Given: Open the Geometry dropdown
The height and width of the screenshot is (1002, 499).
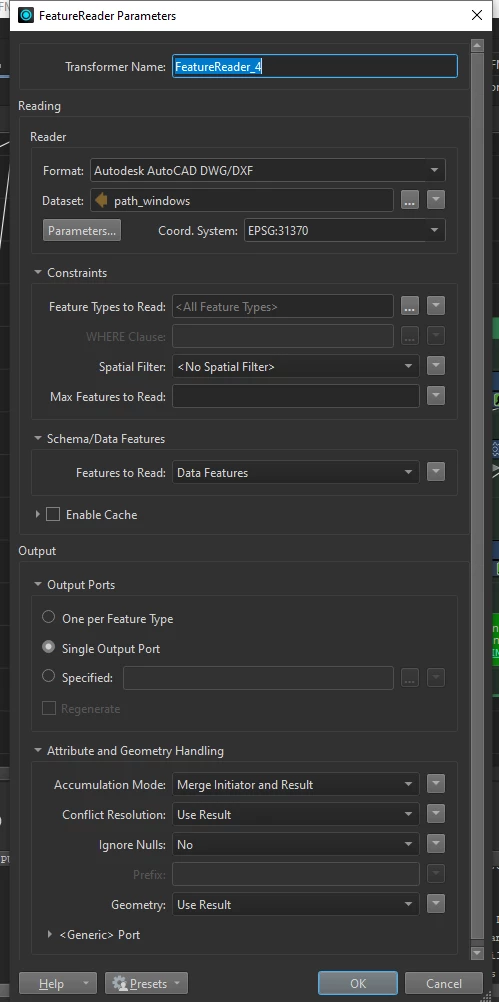Looking at the screenshot, I should tap(296, 904).
